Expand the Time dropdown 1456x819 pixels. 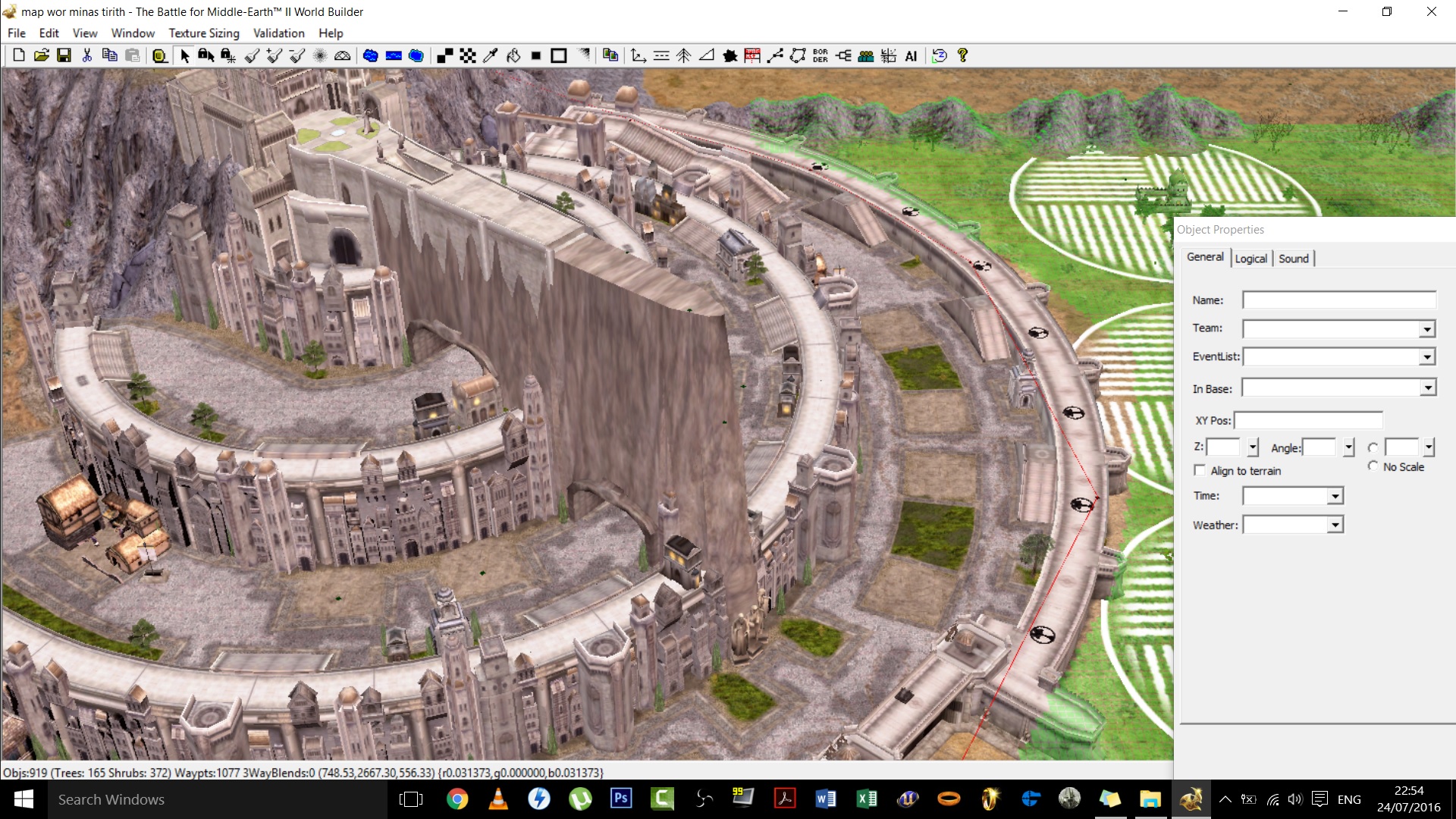[1335, 496]
